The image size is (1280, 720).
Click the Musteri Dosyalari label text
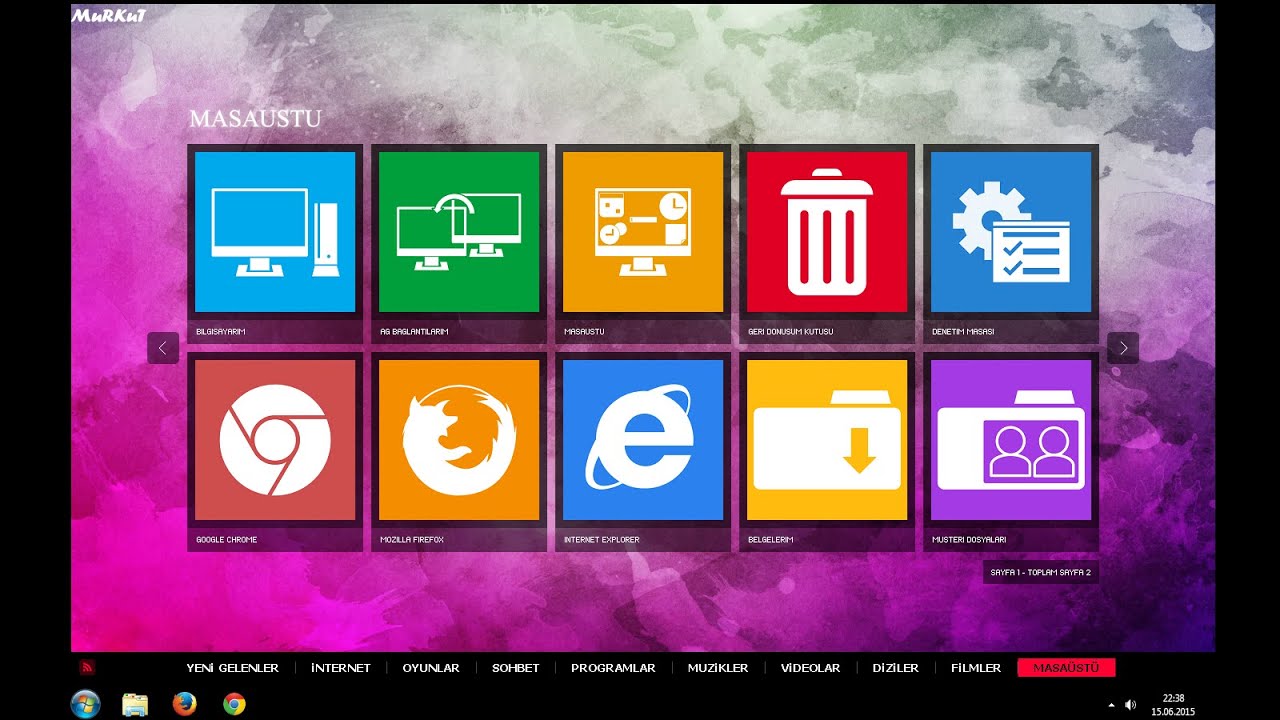[969, 539]
